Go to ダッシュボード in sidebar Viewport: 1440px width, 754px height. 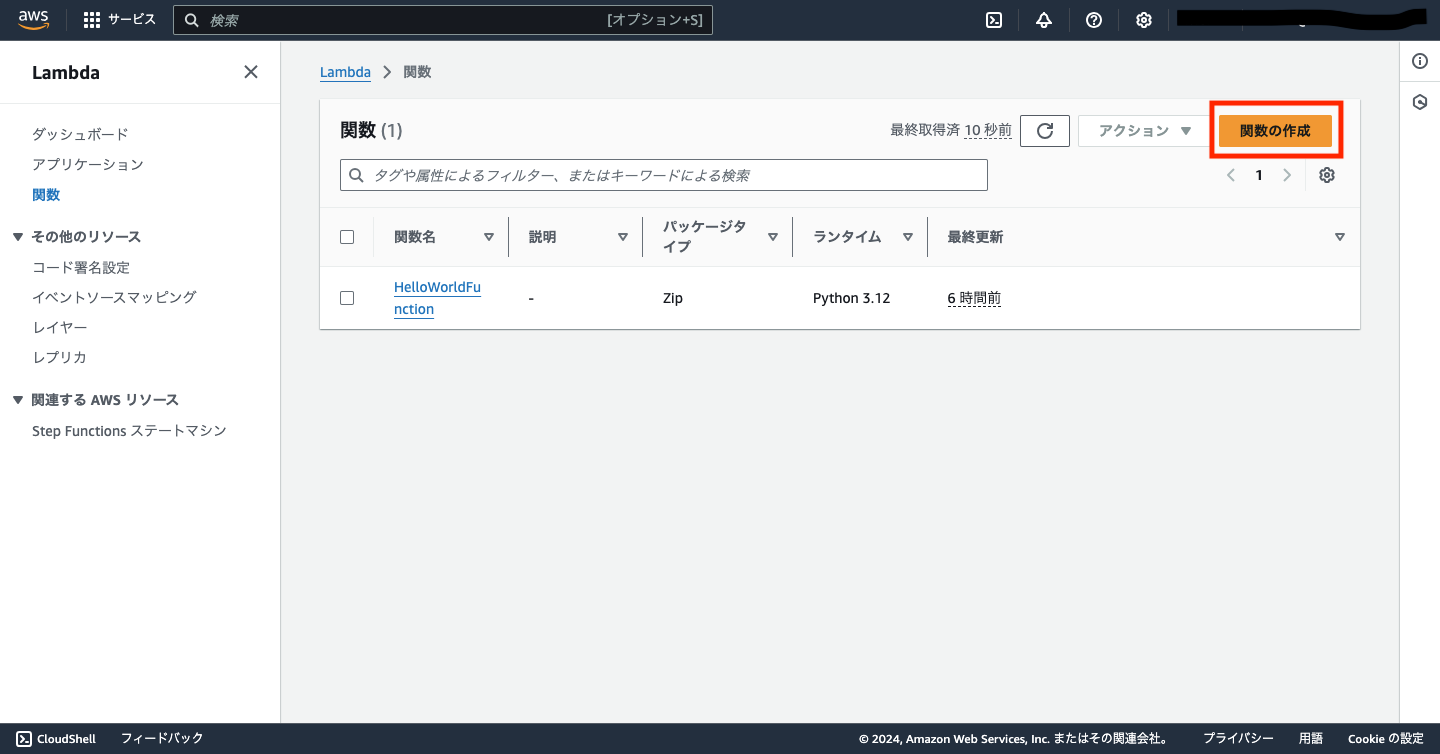click(x=80, y=134)
